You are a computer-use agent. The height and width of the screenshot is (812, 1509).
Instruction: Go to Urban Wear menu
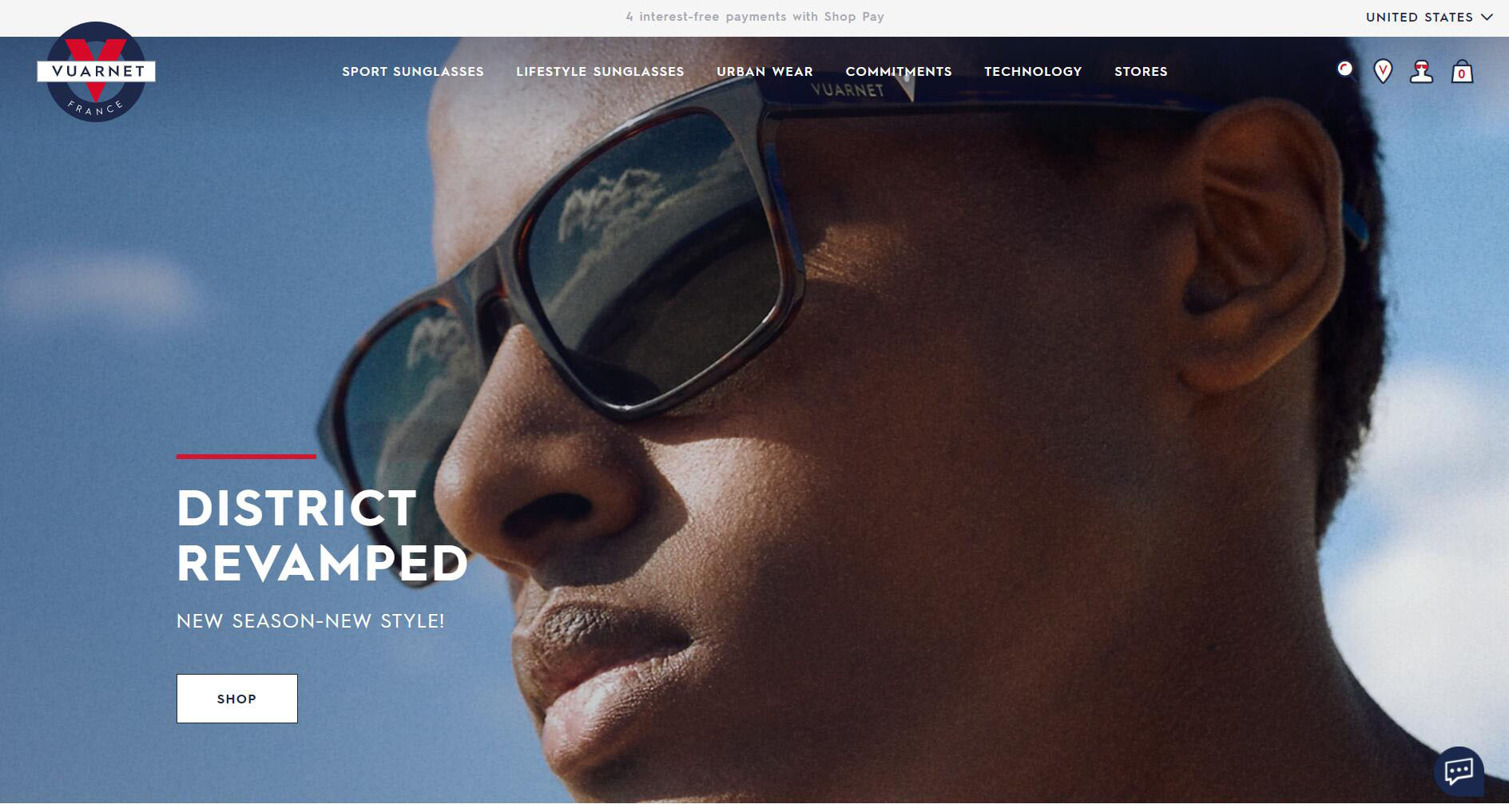764,71
